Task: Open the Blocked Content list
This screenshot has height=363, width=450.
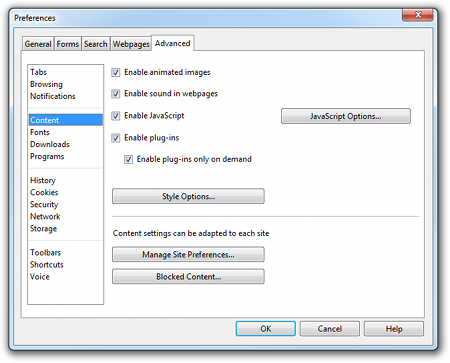Action: [x=188, y=277]
